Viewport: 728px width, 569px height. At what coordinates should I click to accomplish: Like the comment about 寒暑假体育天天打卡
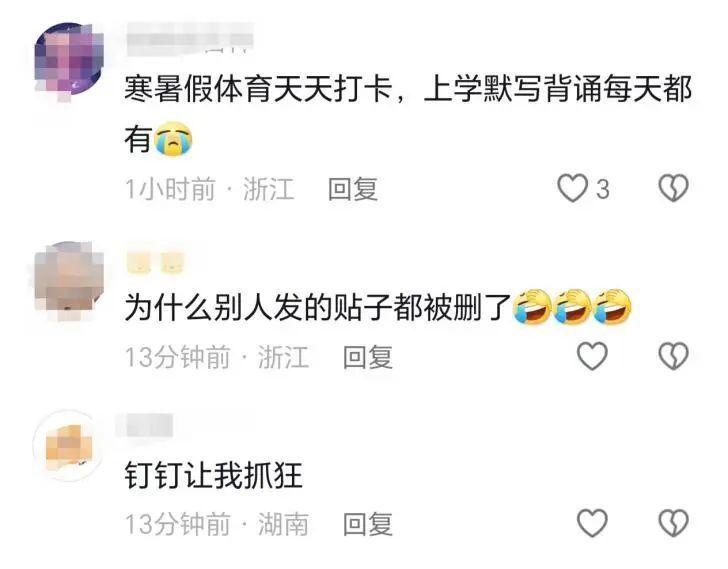(x=572, y=188)
